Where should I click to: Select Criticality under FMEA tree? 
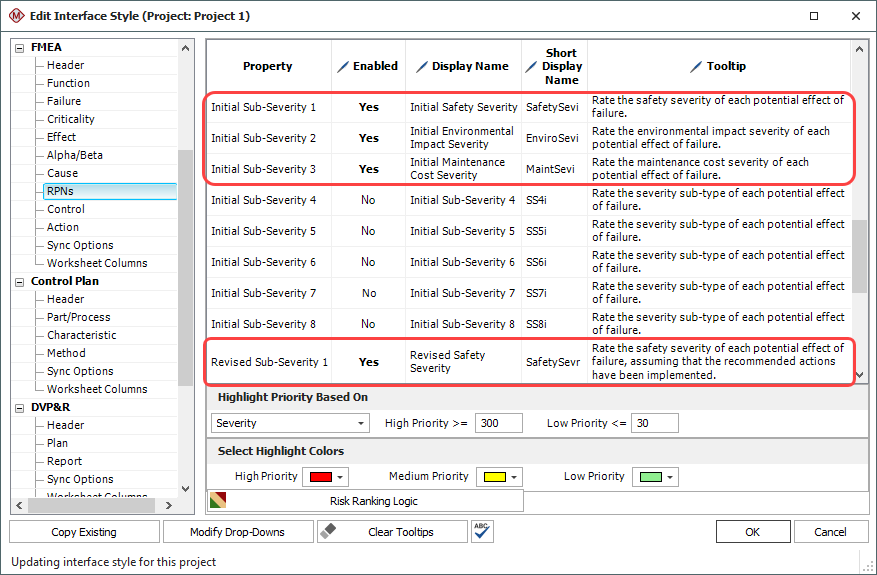pos(71,119)
